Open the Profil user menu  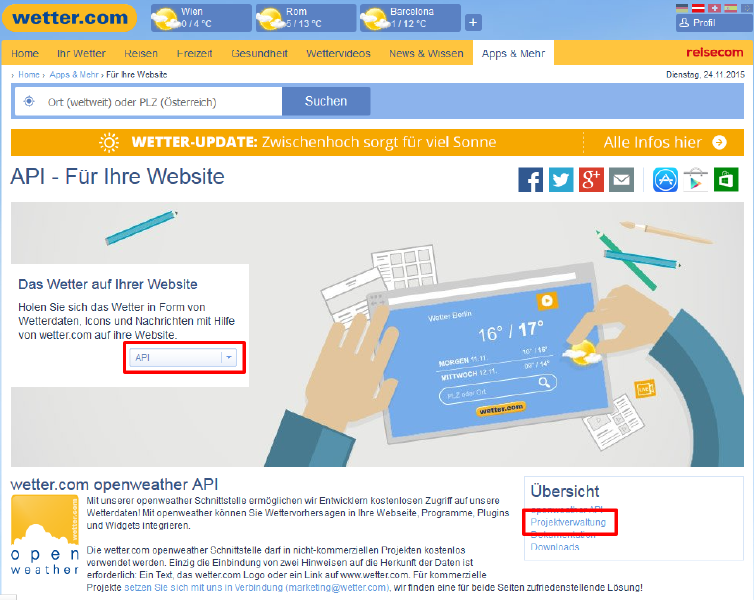point(714,23)
